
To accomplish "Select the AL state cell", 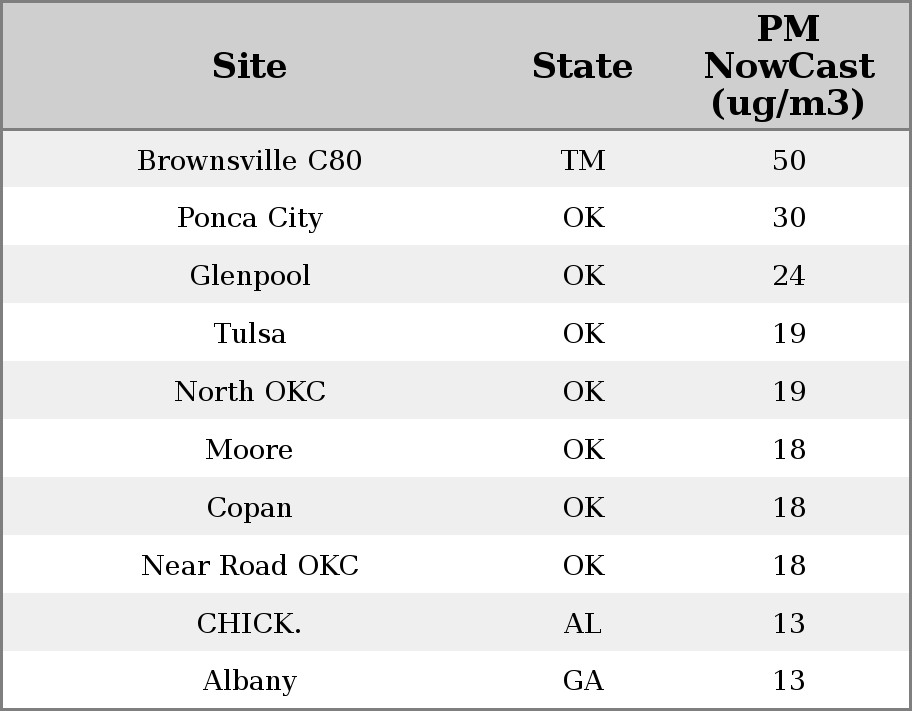I will [583, 624].
